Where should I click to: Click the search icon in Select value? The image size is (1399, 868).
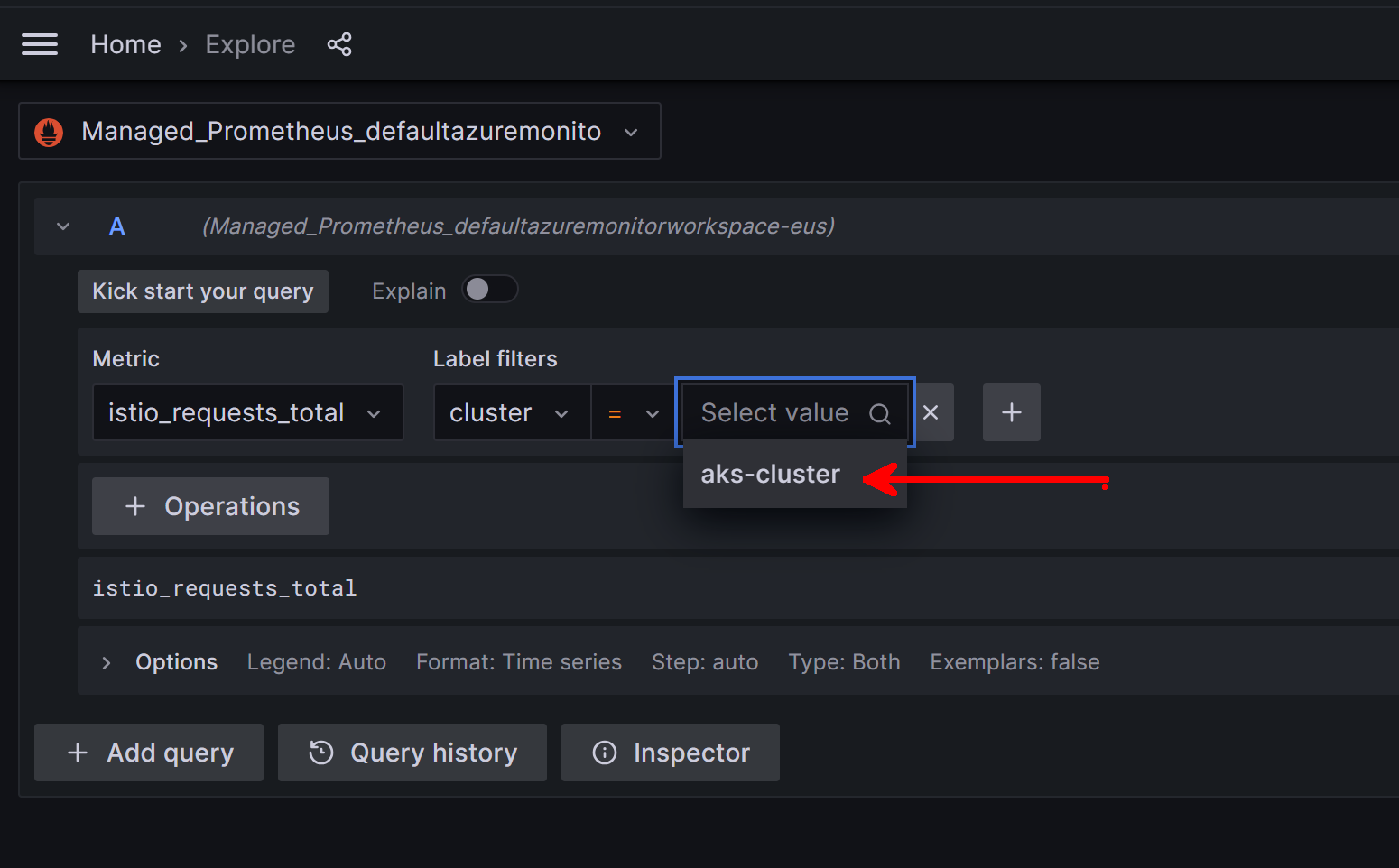pos(879,413)
